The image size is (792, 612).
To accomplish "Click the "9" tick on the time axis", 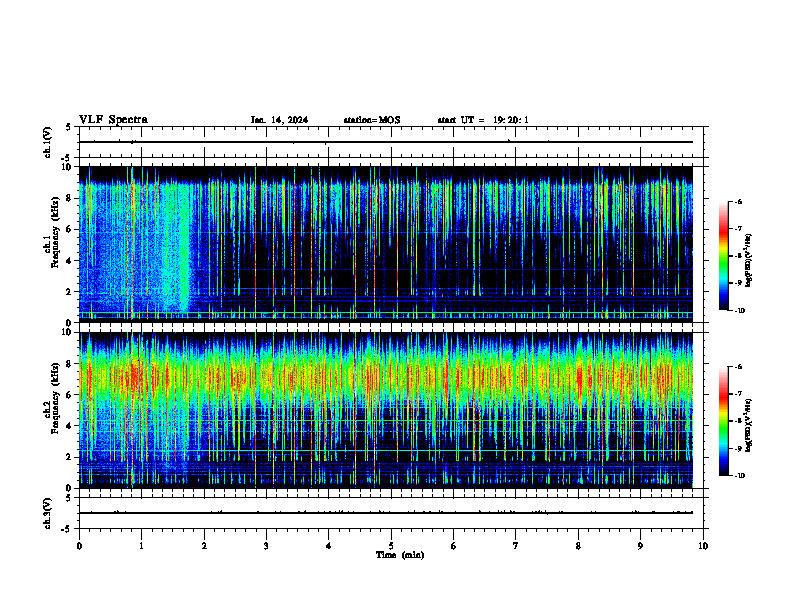I will [x=640, y=546].
